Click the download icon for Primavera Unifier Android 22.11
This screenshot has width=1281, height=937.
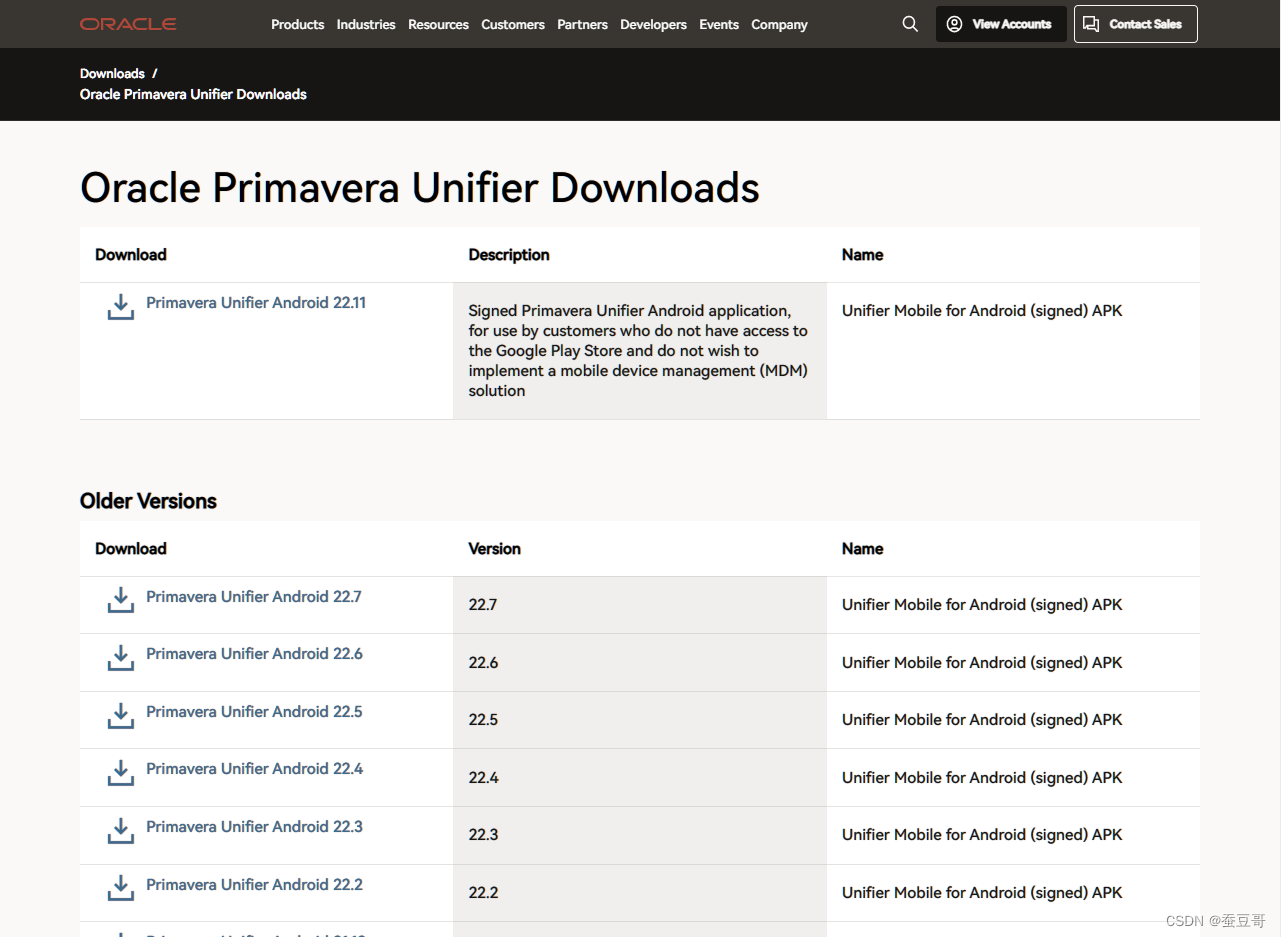(120, 307)
